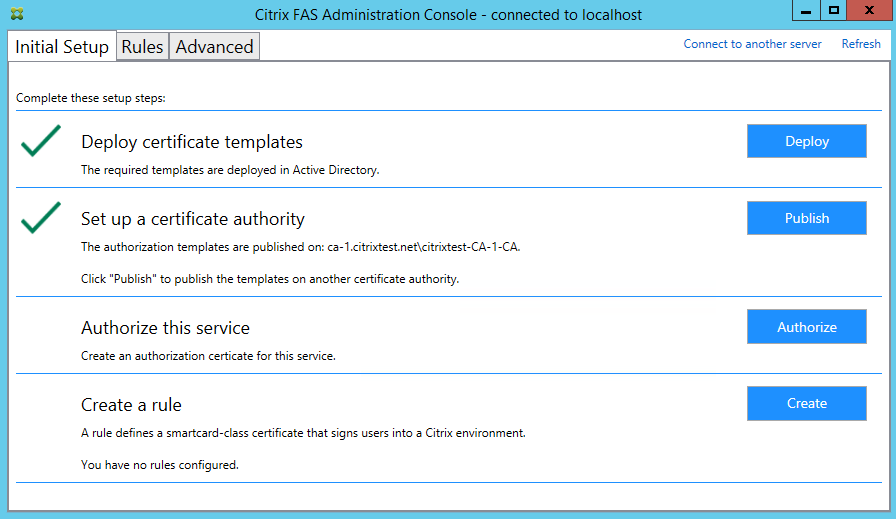Open the Rules tab
The image size is (896, 519).
(x=142, y=47)
